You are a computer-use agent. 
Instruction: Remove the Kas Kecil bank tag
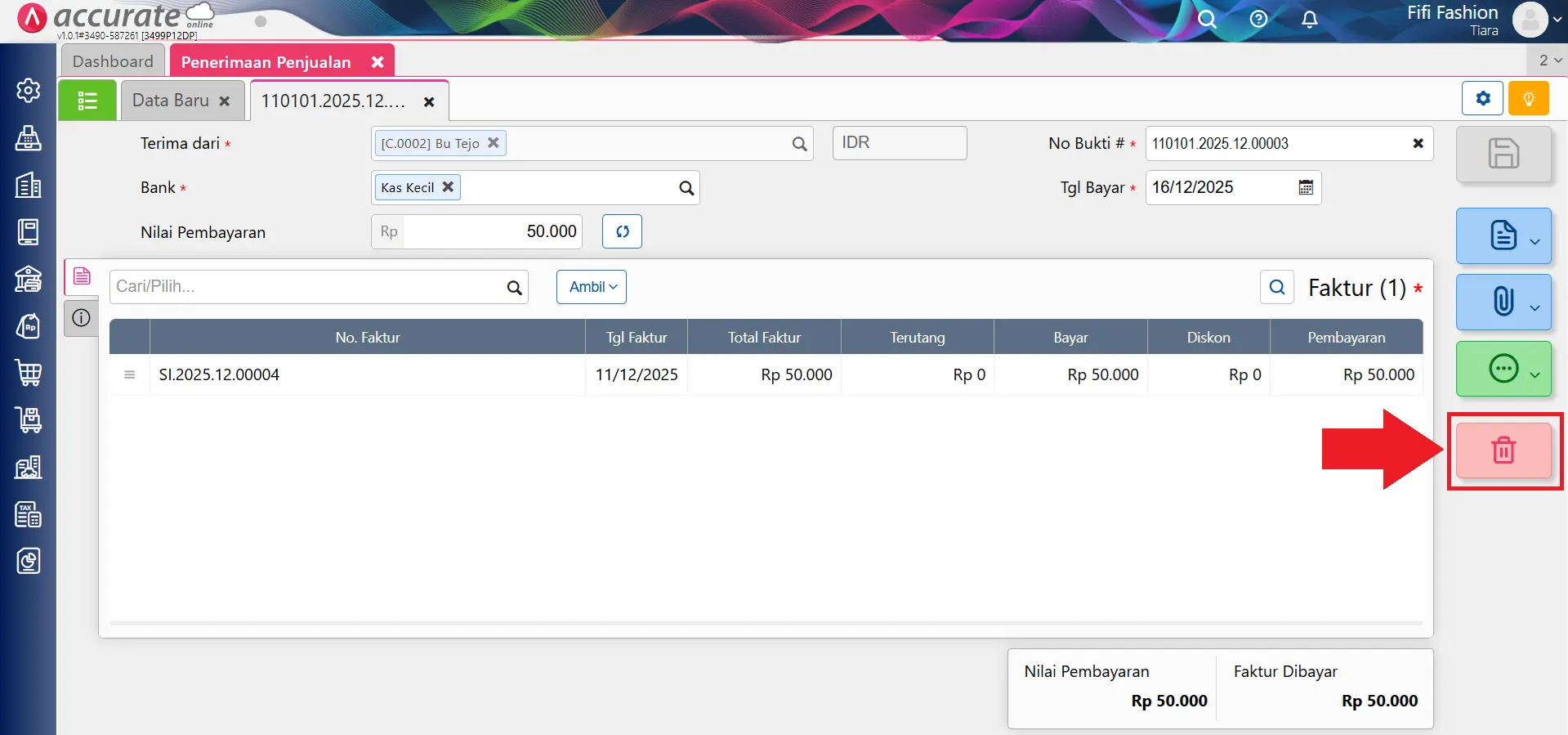point(448,186)
